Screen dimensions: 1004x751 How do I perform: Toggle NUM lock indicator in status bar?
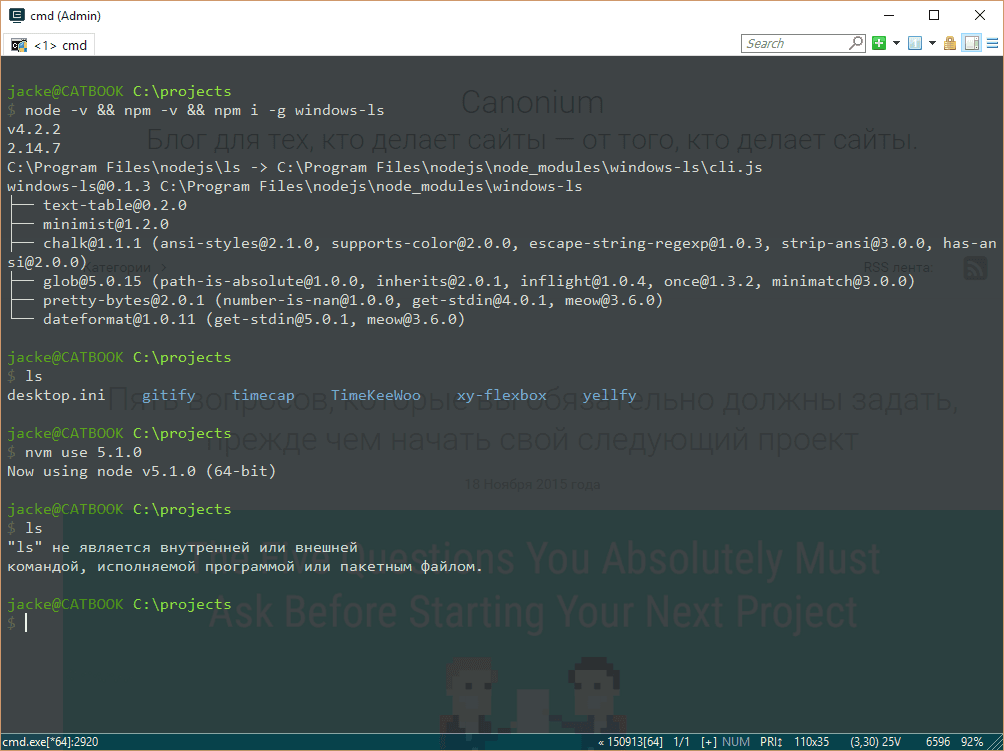(736, 742)
